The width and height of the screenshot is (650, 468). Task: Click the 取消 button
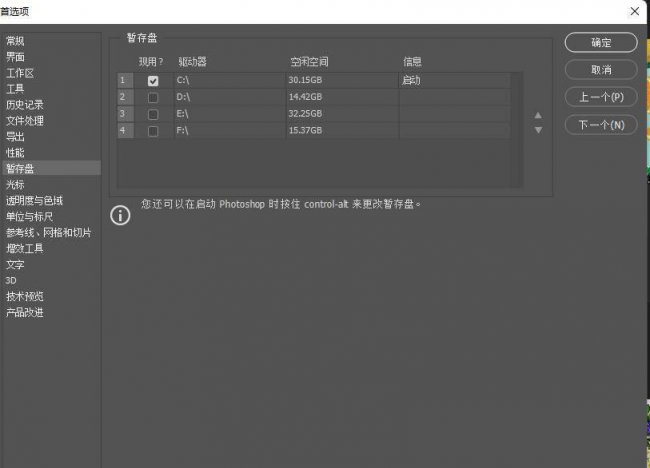601,70
